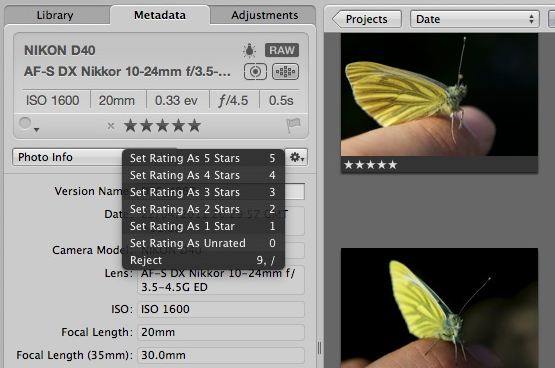Screen dimensions: 555x368
Task: Click the five-star rating in metadata panel
Action: 162,126
